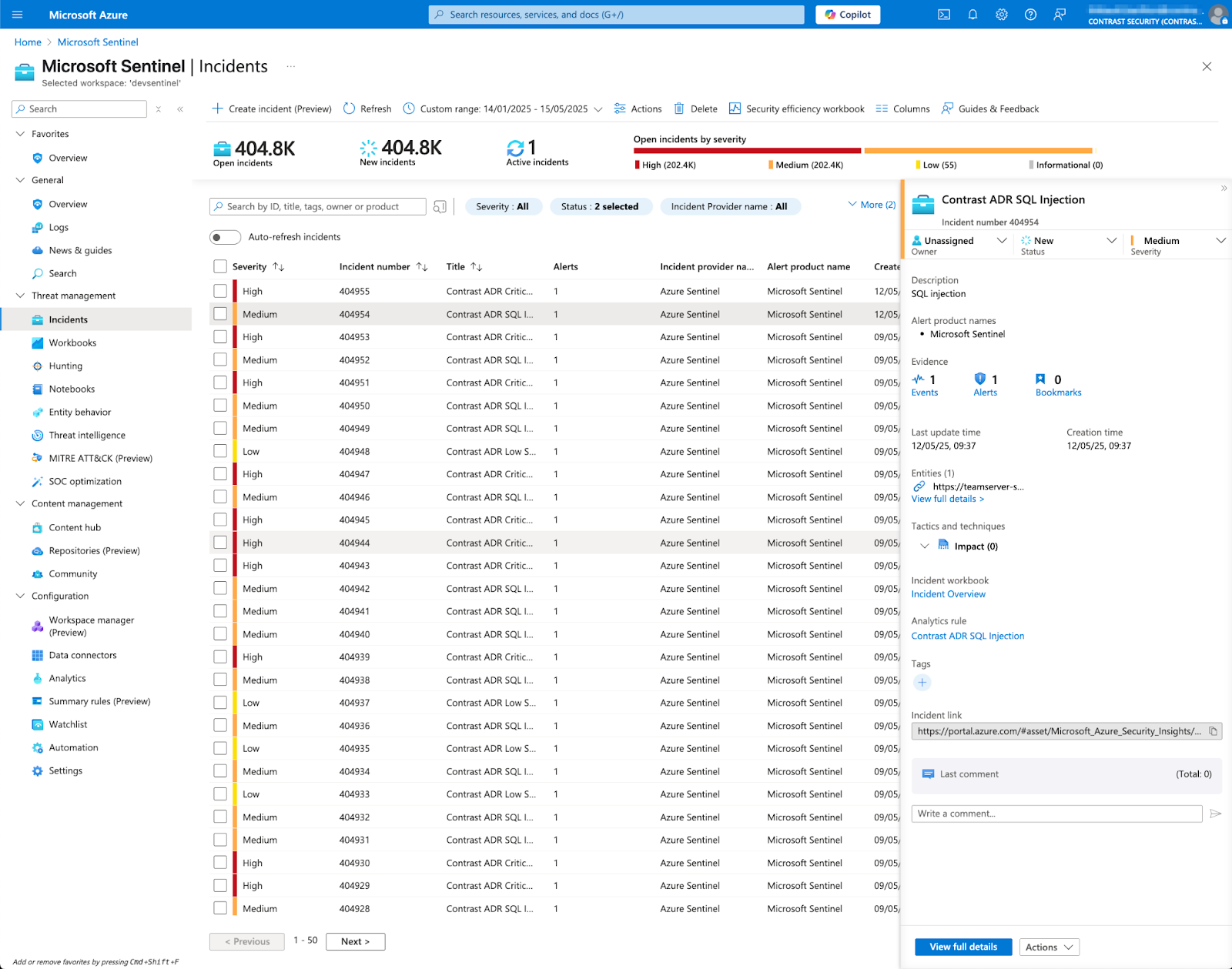Viewport: 1232px width, 969px height.
Task: Toggle Auto-refresh incidents switch
Action: tap(225, 237)
